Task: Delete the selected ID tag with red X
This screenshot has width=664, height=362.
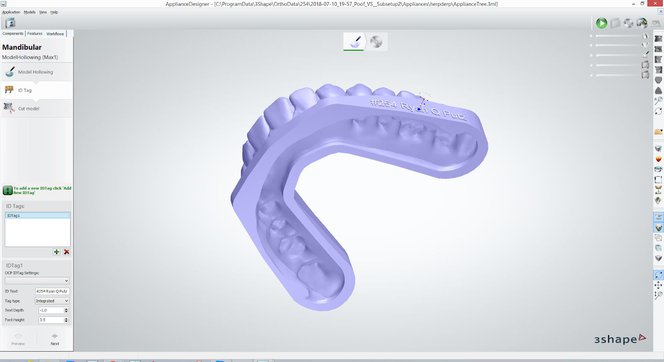Action: (x=66, y=252)
